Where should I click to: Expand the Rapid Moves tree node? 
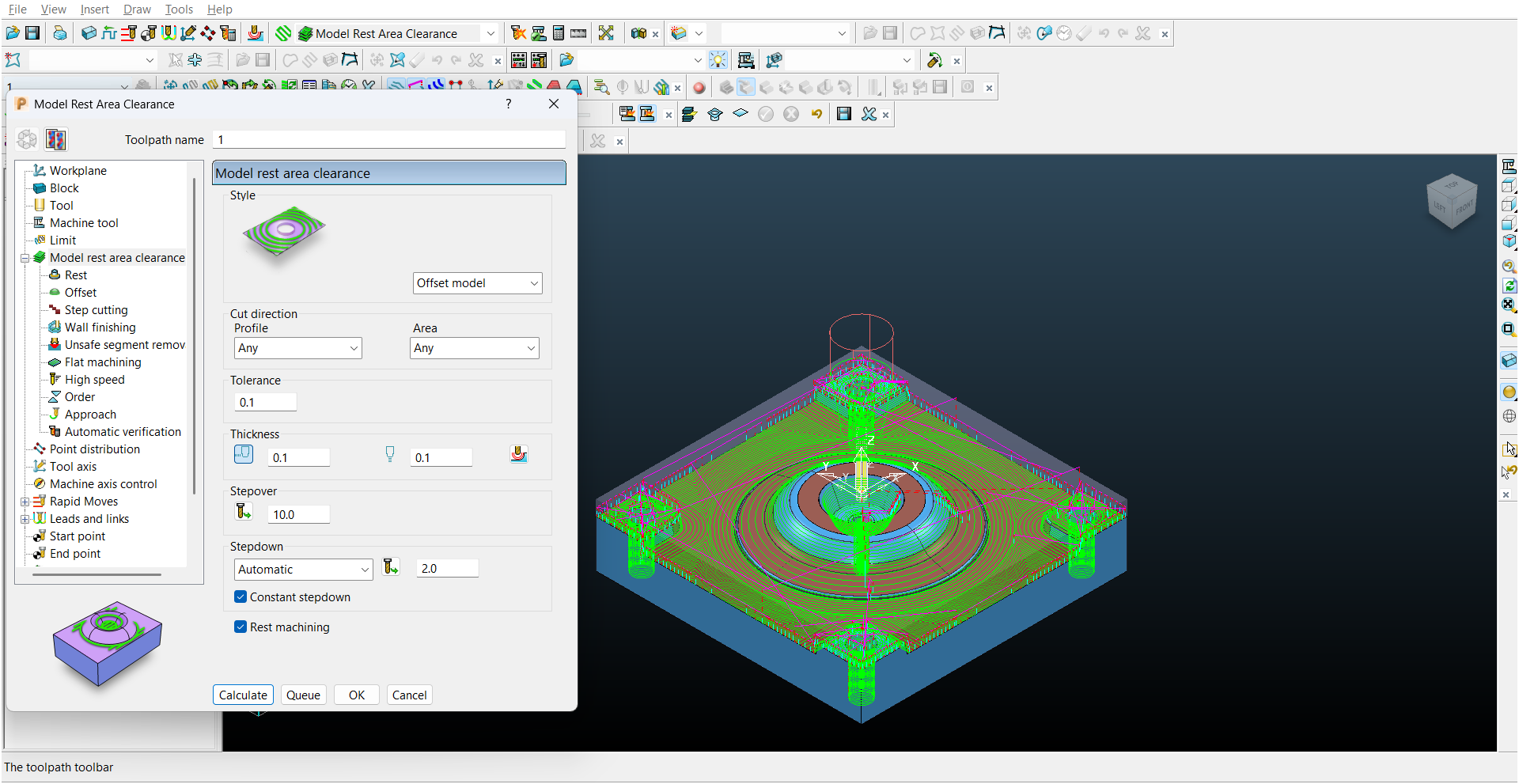click(x=25, y=502)
